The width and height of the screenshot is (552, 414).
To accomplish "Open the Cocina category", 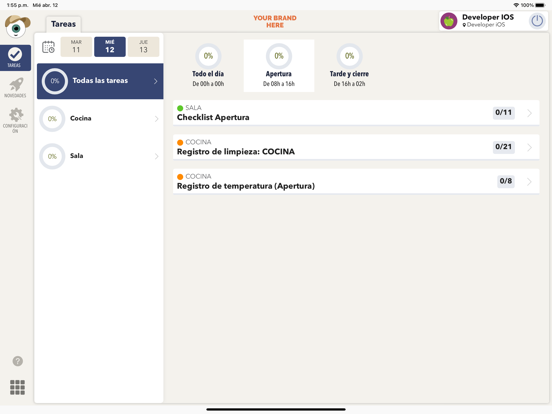I will 100,119.
